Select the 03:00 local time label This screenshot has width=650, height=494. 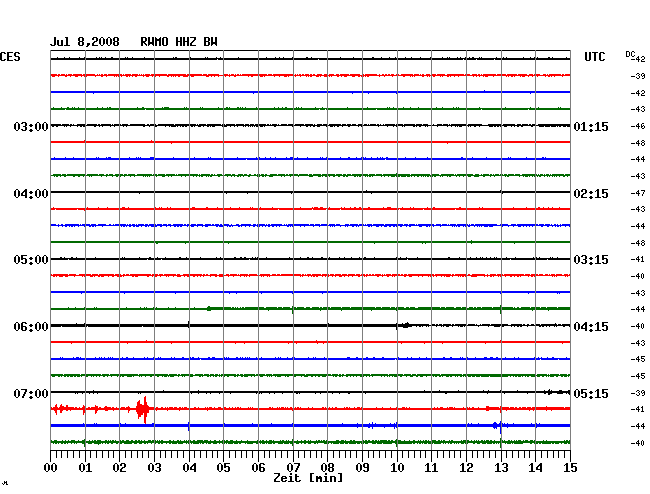31,126
